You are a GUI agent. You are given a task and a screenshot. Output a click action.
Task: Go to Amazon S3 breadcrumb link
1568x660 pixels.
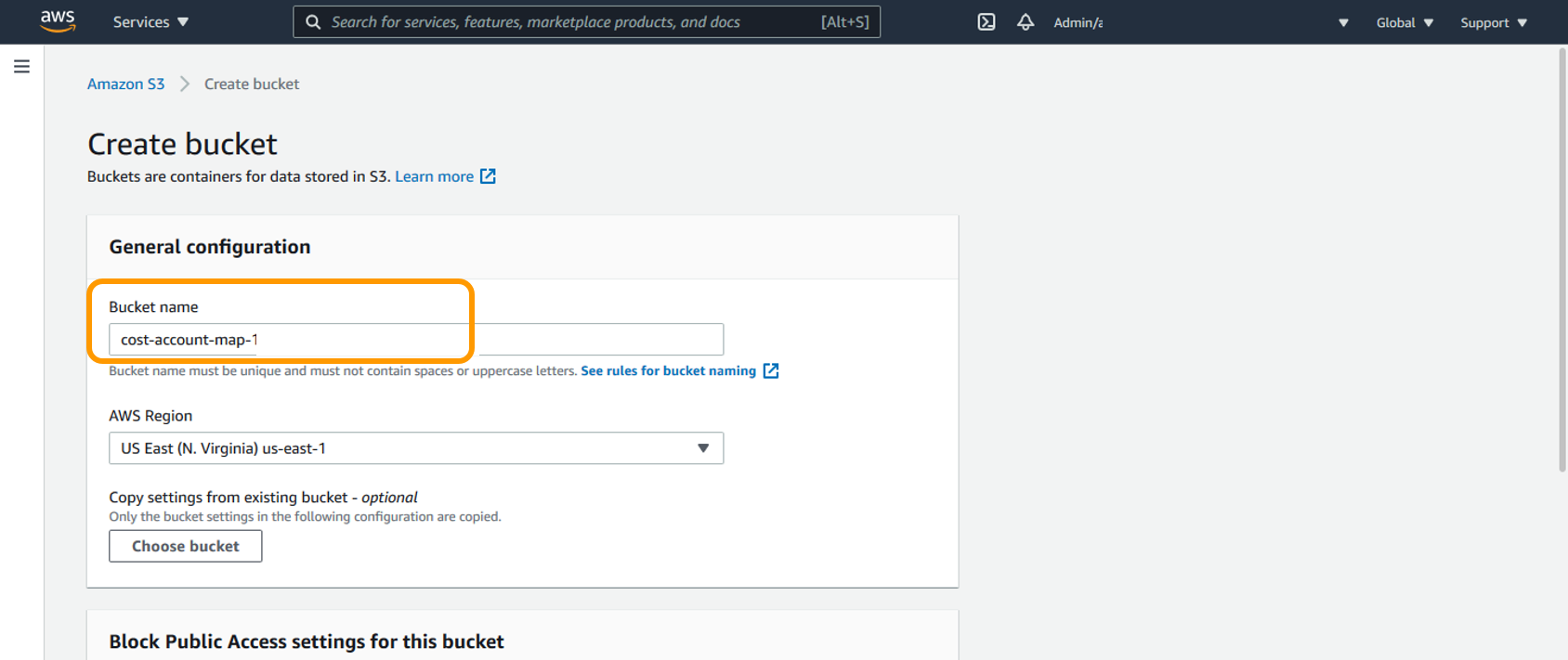click(125, 84)
